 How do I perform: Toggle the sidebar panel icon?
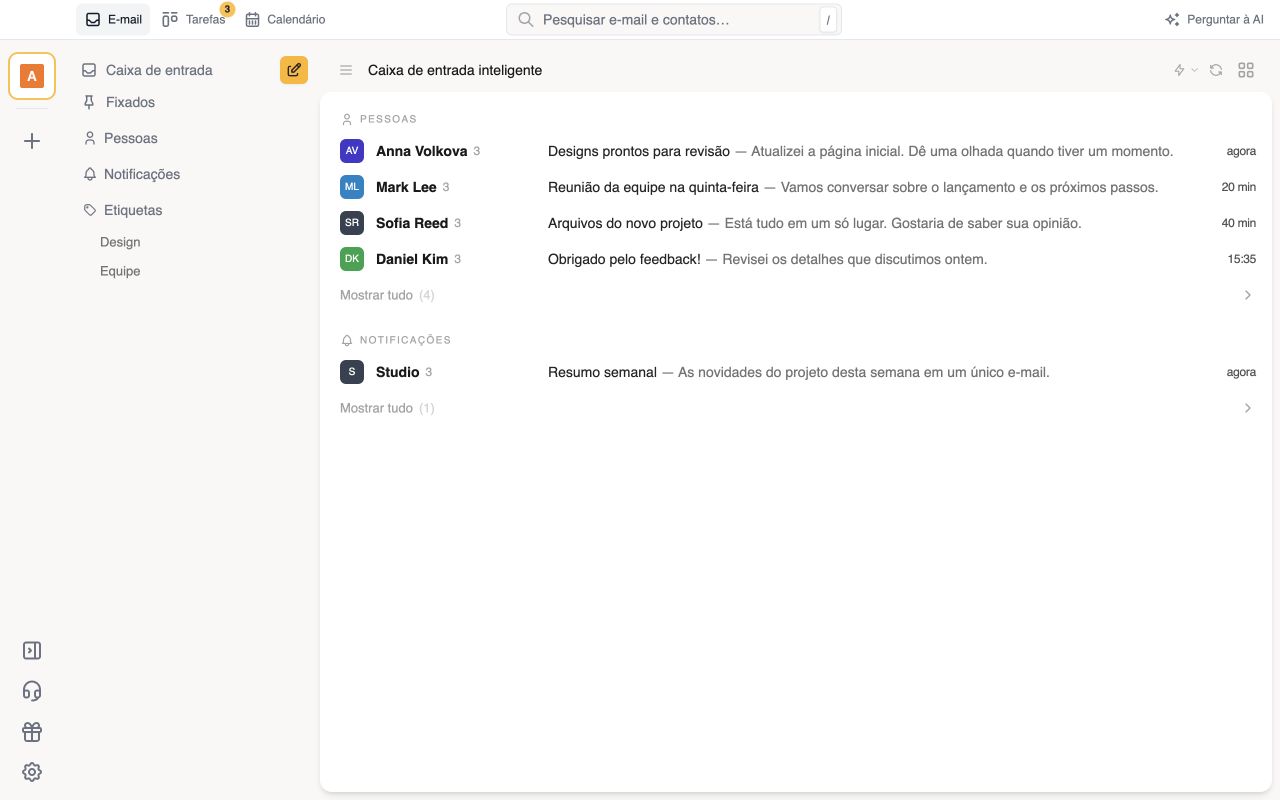[x=32, y=650]
